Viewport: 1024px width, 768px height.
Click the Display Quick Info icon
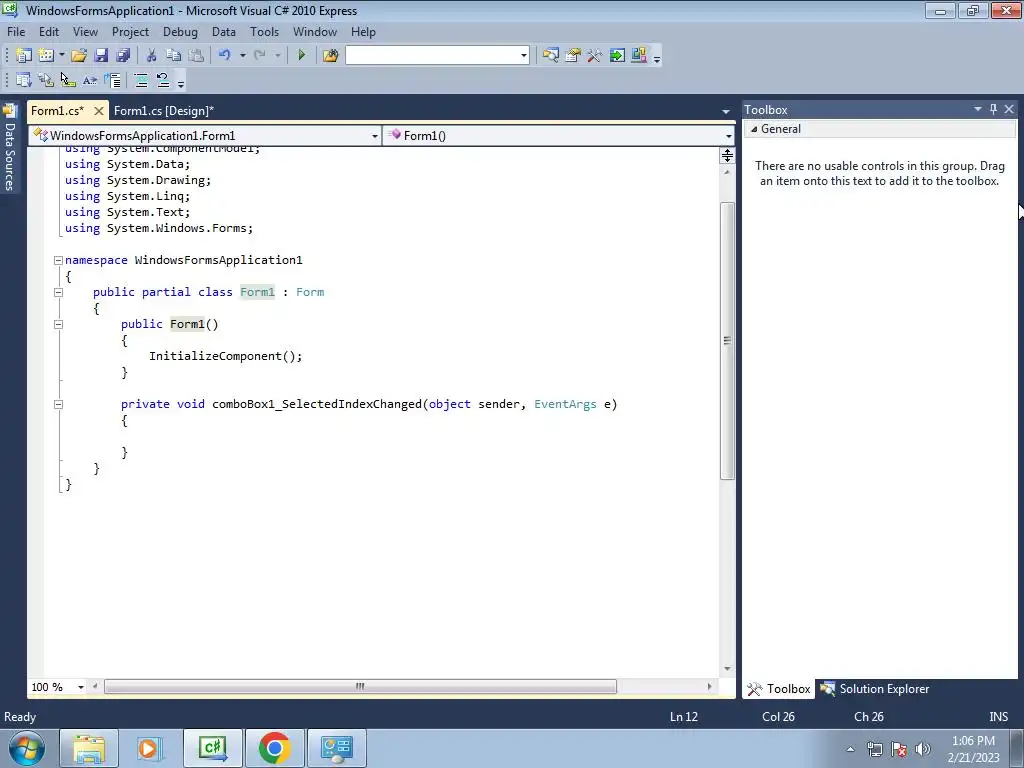click(68, 80)
